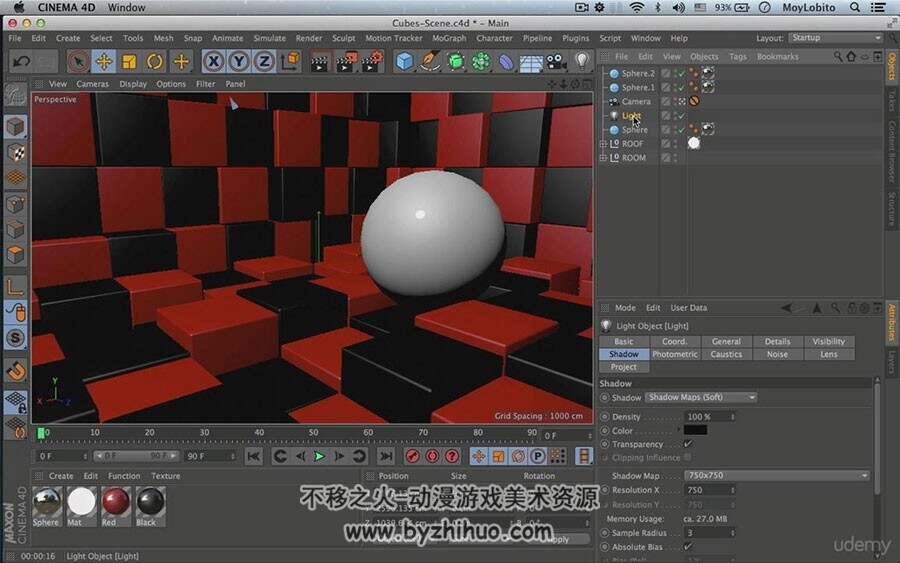Open viewport Display menu
900x563 pixels.
tap(133, 84)
